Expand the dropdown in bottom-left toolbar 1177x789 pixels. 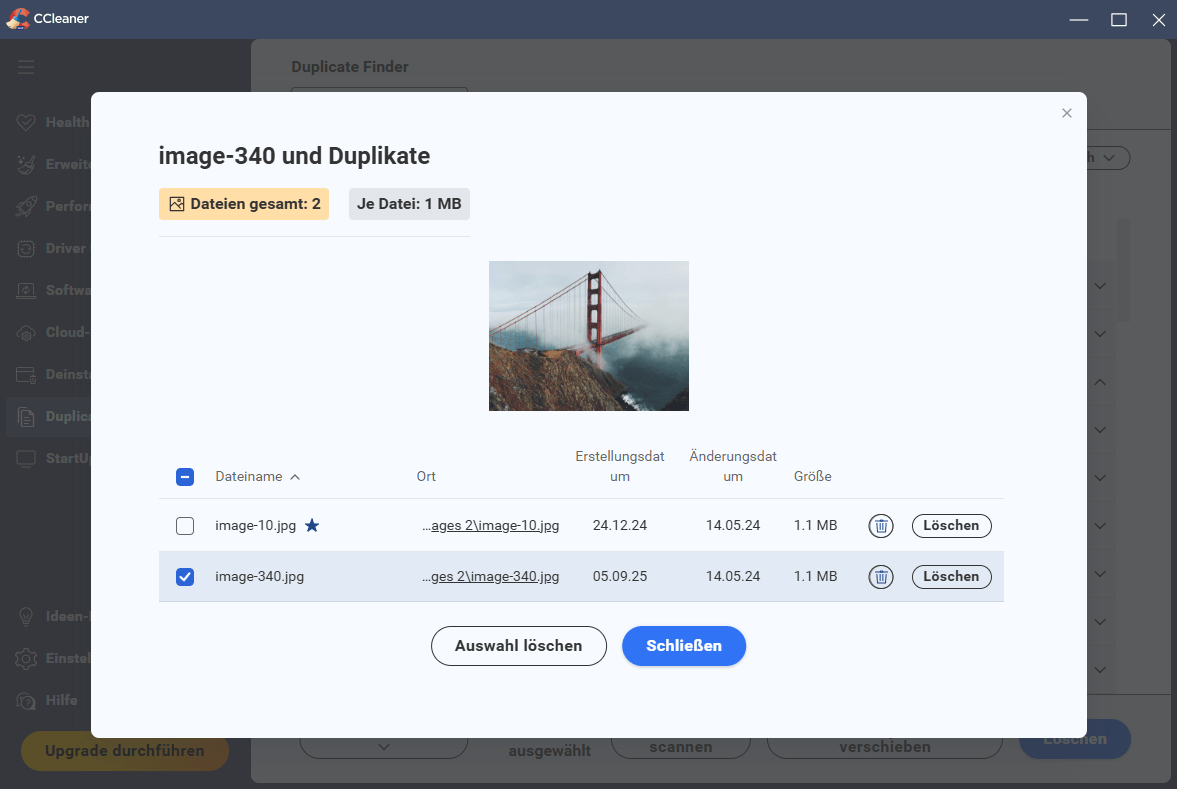[x=384, y=746]
